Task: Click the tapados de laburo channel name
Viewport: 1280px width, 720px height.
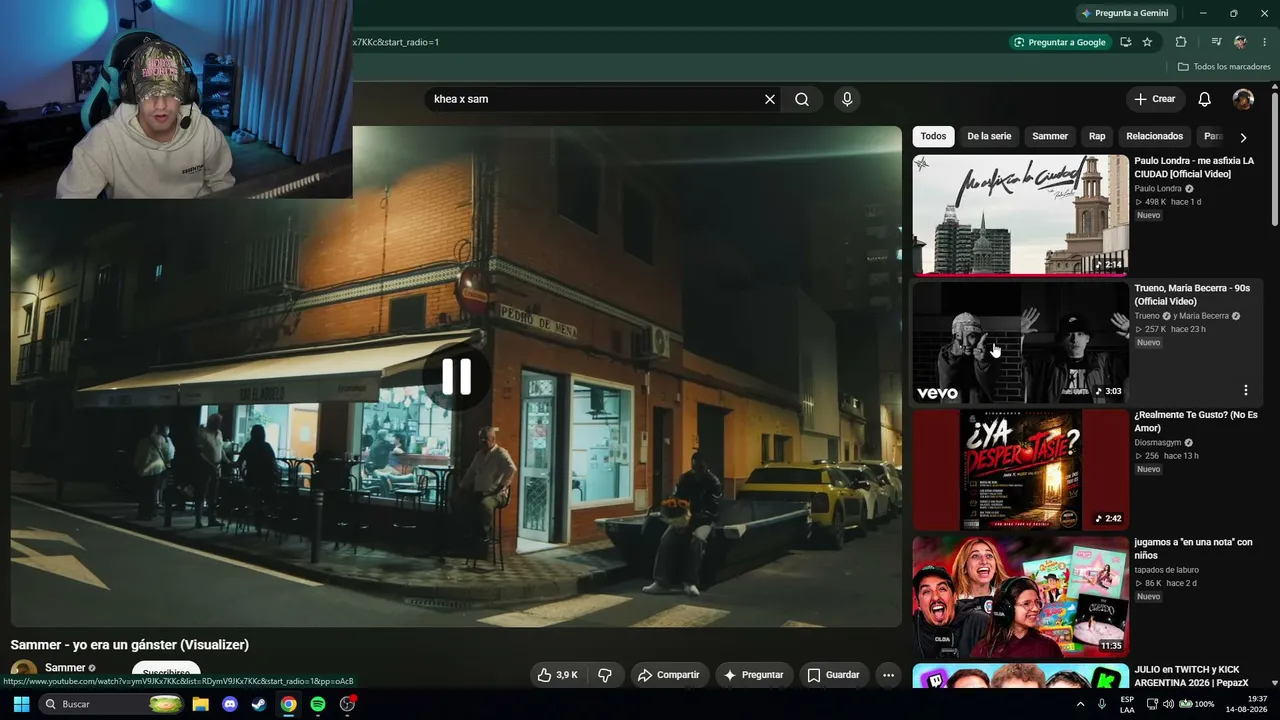Action: (1166, 570)
